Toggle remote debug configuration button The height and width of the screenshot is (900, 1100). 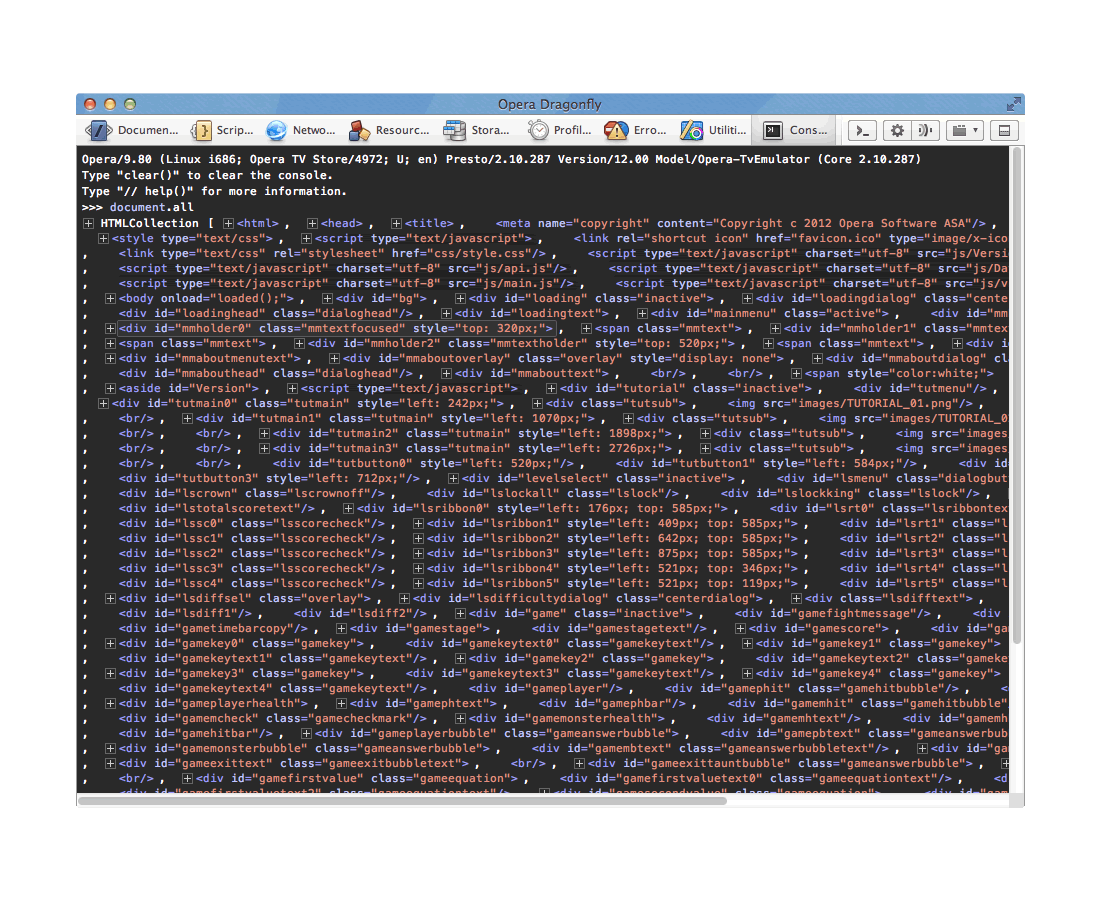pyautogui.click(x=926, y=130)
